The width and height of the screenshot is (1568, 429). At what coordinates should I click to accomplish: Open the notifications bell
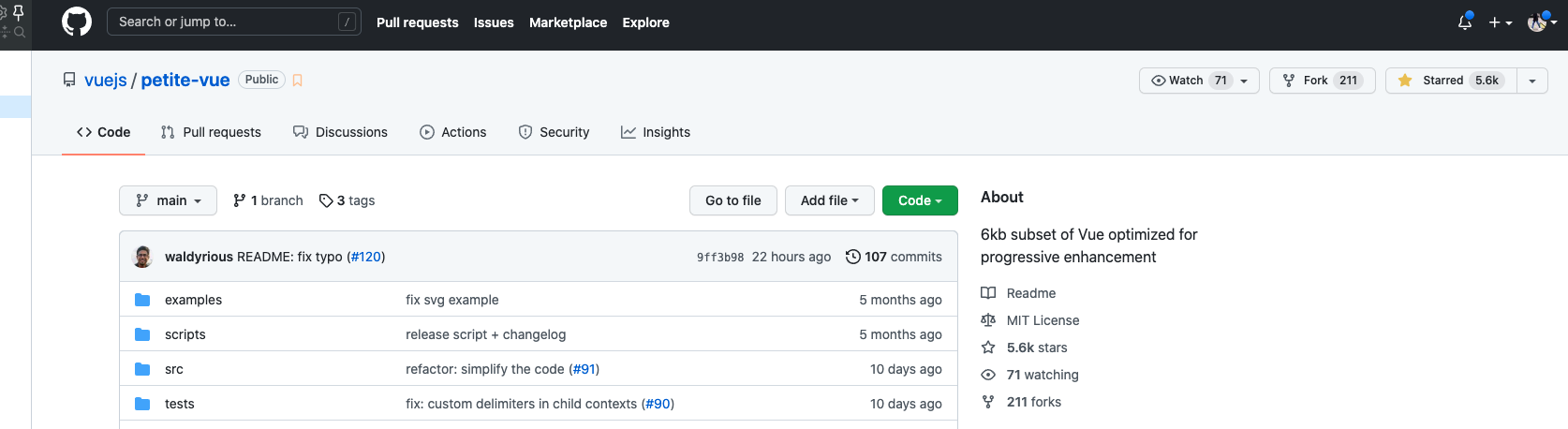[x=1465, y=22]
